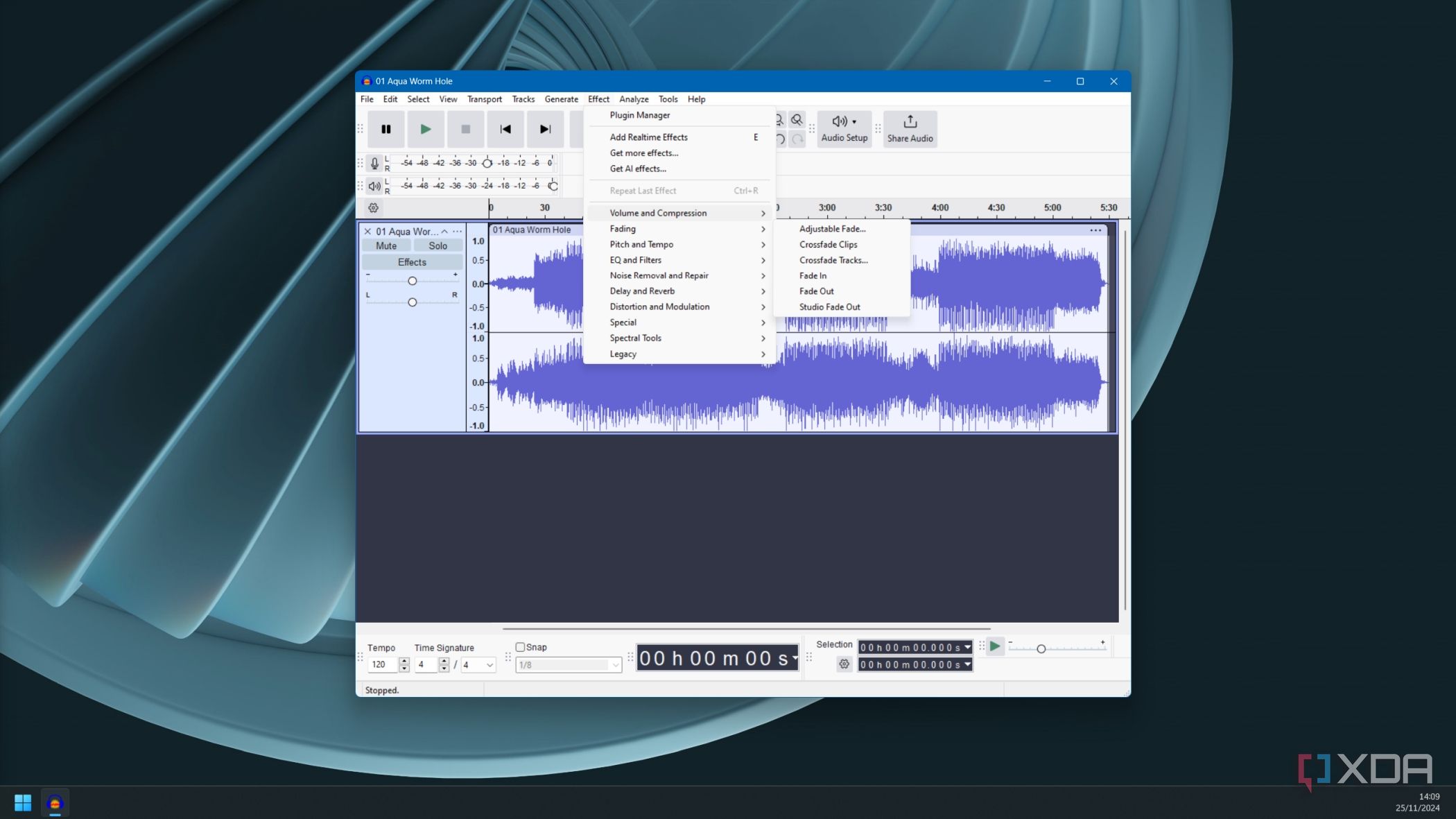Open the track Effects button

coord(412,262)
